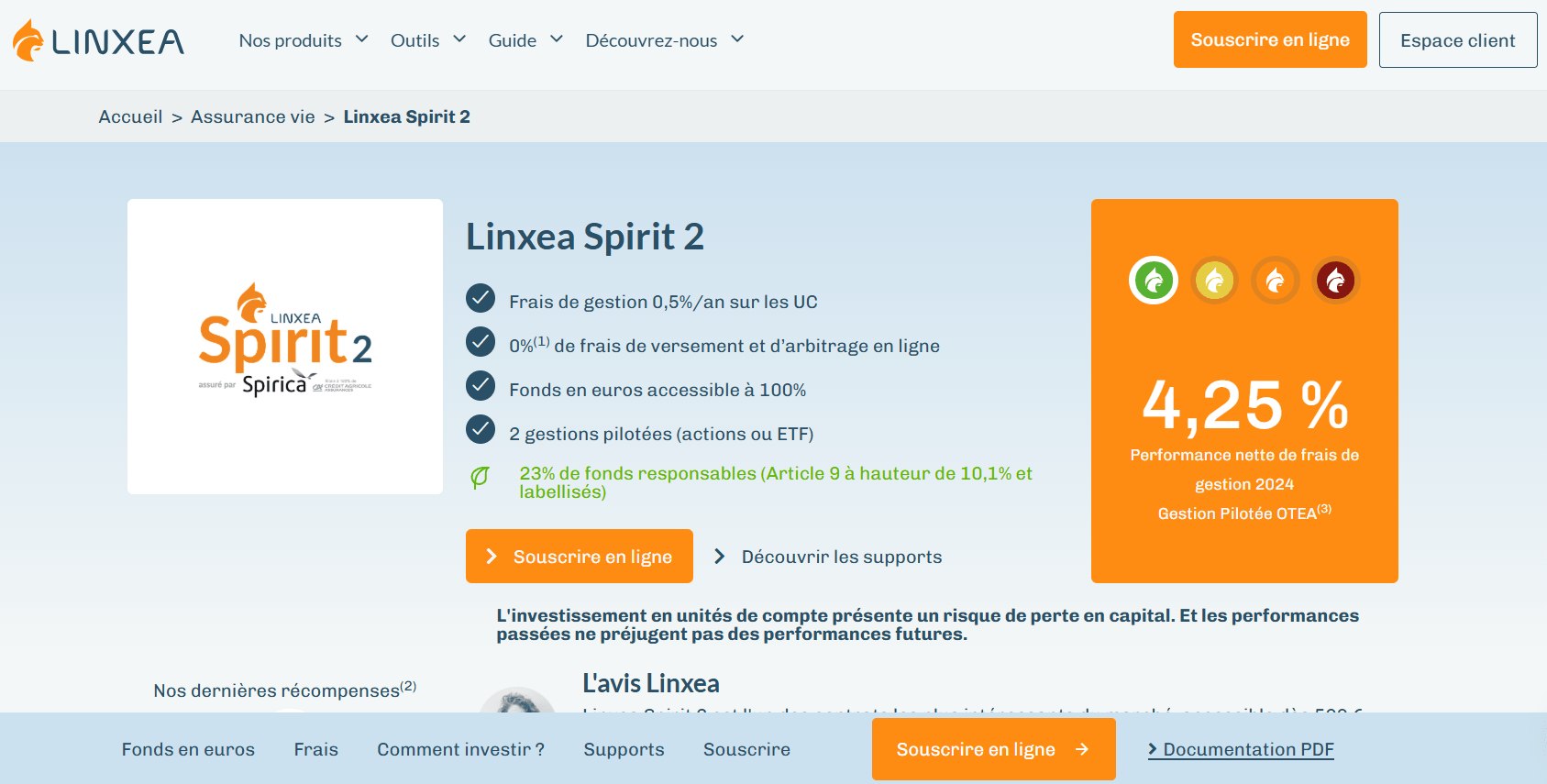Viewport: 1547px width, 784px height.
Task: Open the Espace client area
Action: (1458, 39)
